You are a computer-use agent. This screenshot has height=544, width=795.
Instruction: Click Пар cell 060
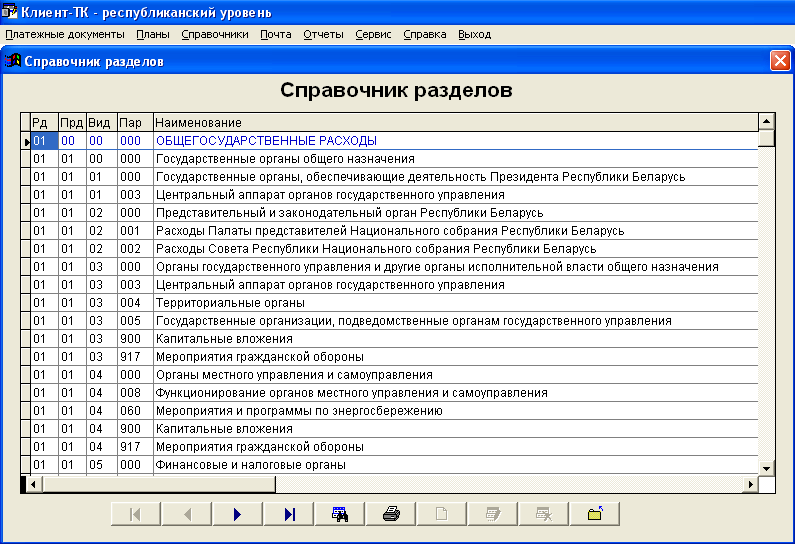click(135, 411)
